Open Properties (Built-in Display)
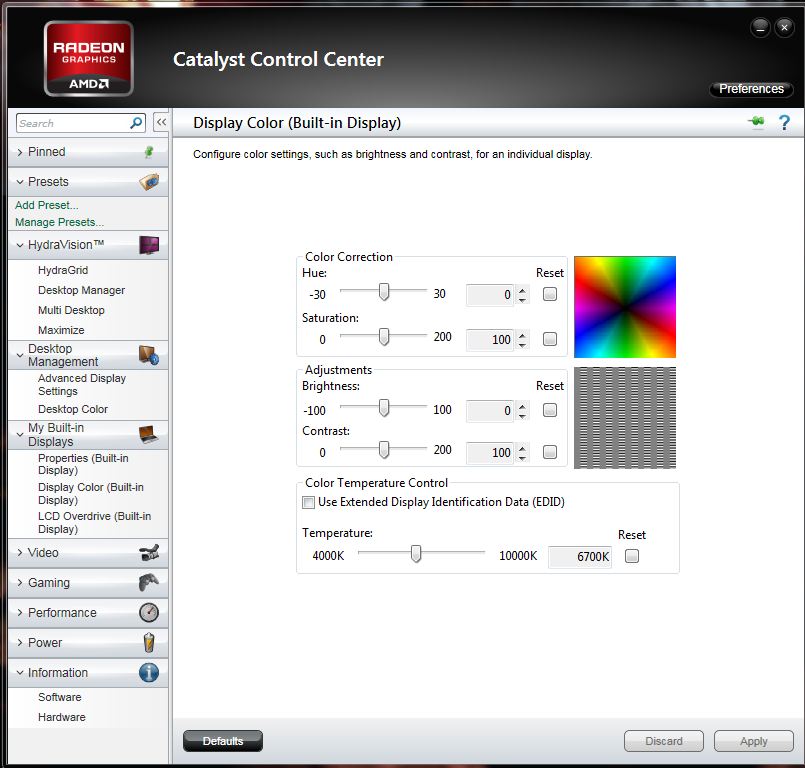The image size is (805, 768). point(83,464)
